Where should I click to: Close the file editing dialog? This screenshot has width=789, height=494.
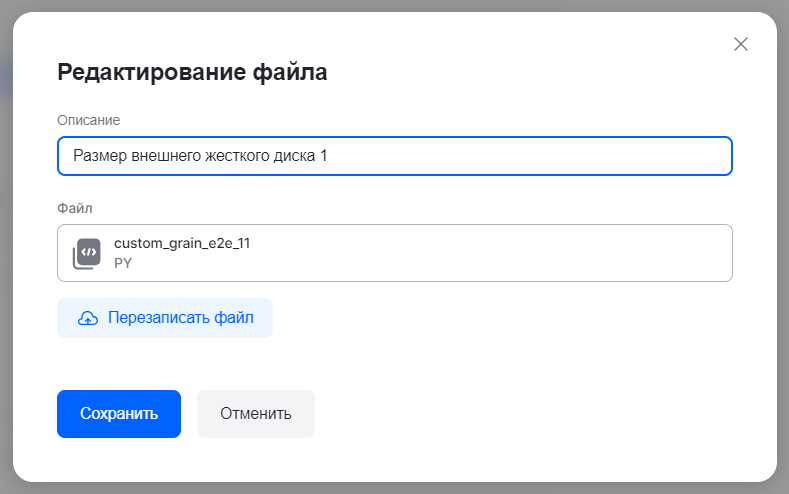(x=741, y=44)
